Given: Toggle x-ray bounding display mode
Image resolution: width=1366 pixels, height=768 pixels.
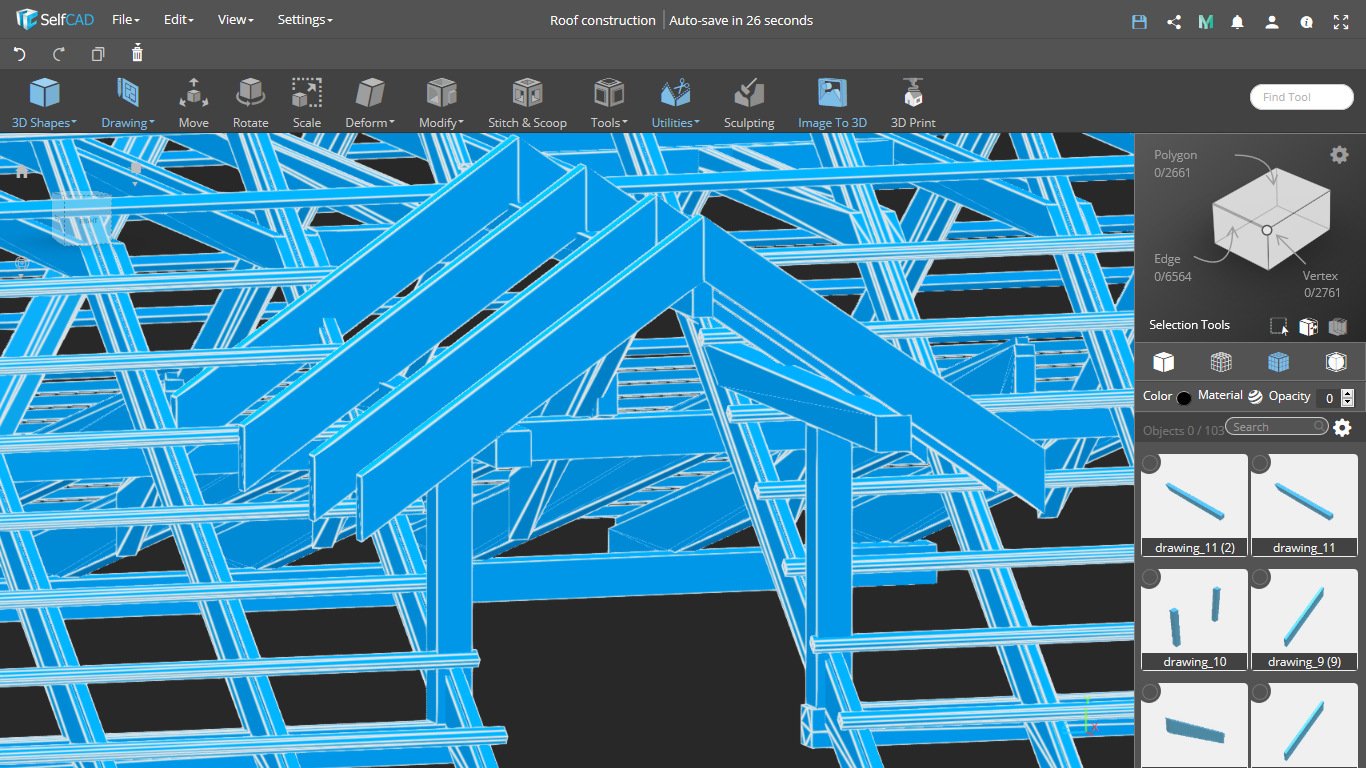Looking at the screenshot, I should [1336, 362].
